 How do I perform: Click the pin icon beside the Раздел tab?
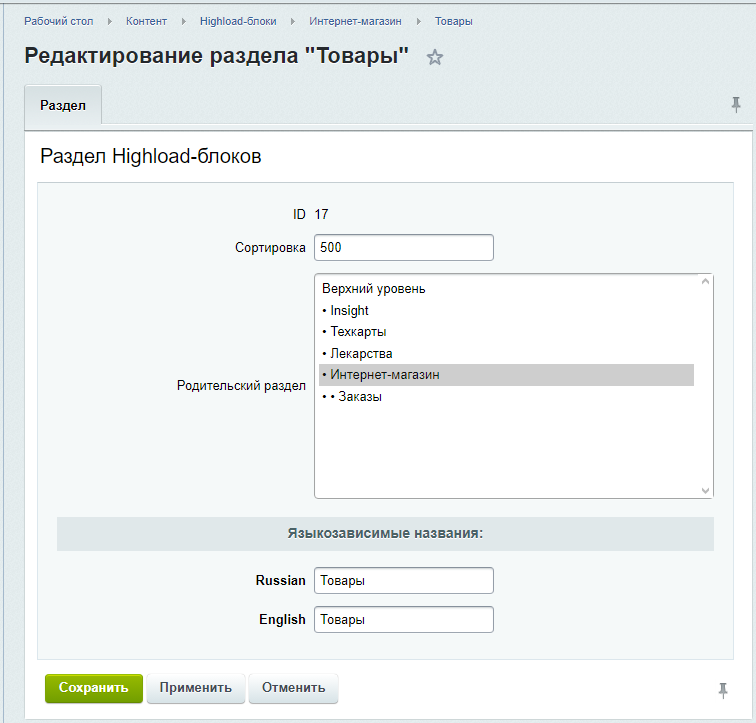pyautogui.click(x=736, y=105)
